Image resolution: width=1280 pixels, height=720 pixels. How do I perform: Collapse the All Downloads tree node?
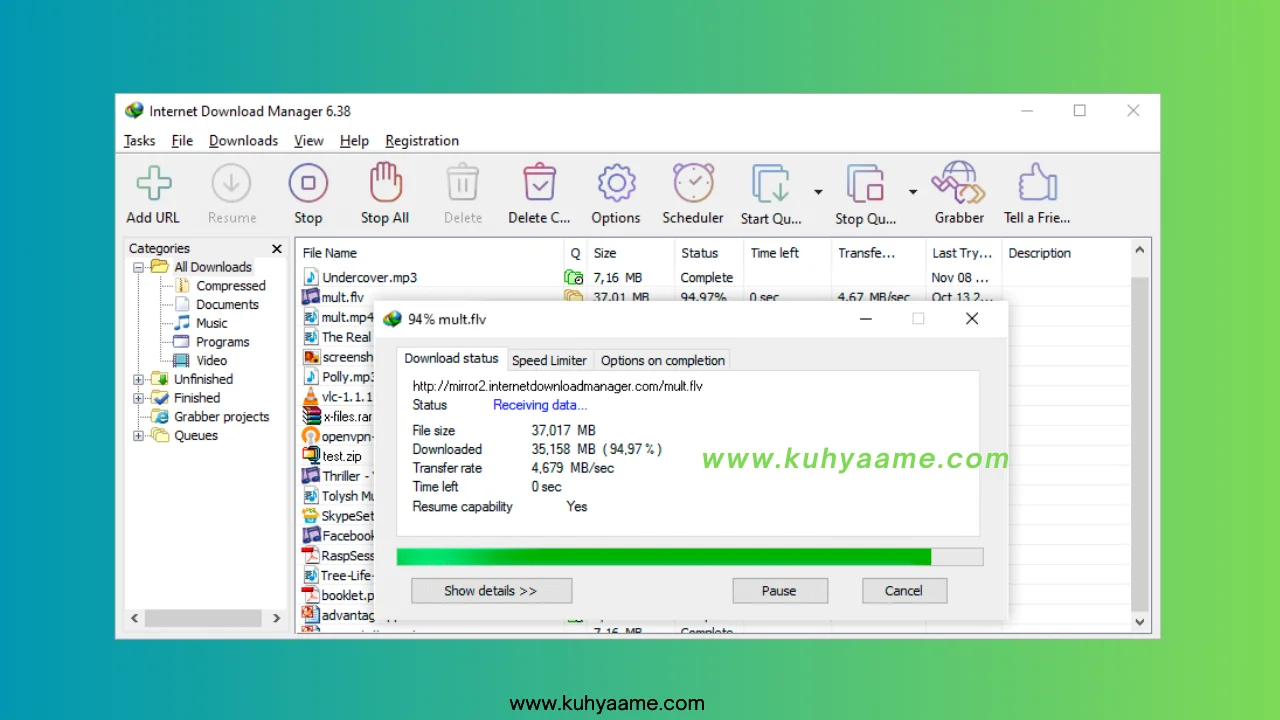click(139, 267)
